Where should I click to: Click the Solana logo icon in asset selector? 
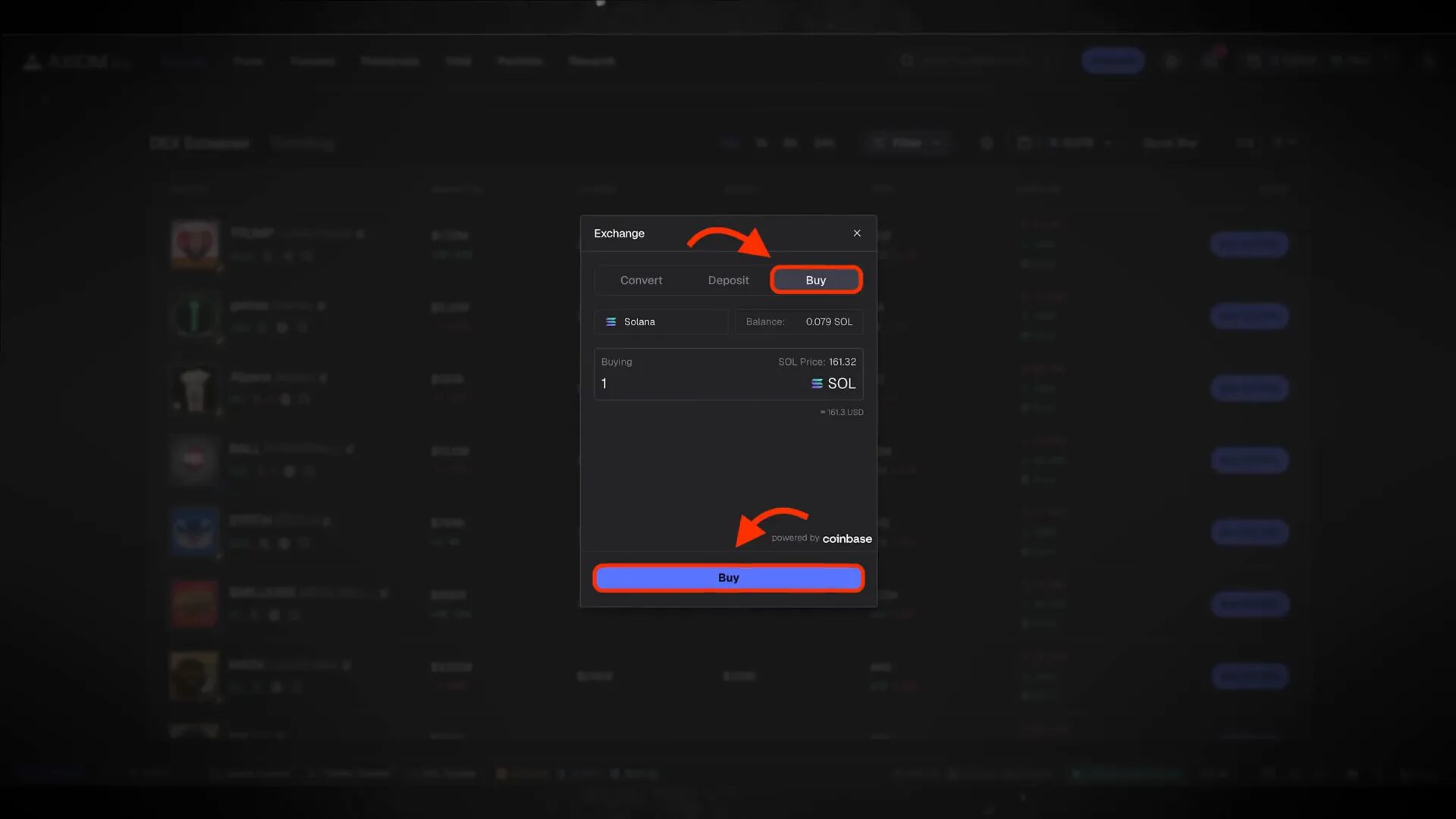[x=611, y=322]
